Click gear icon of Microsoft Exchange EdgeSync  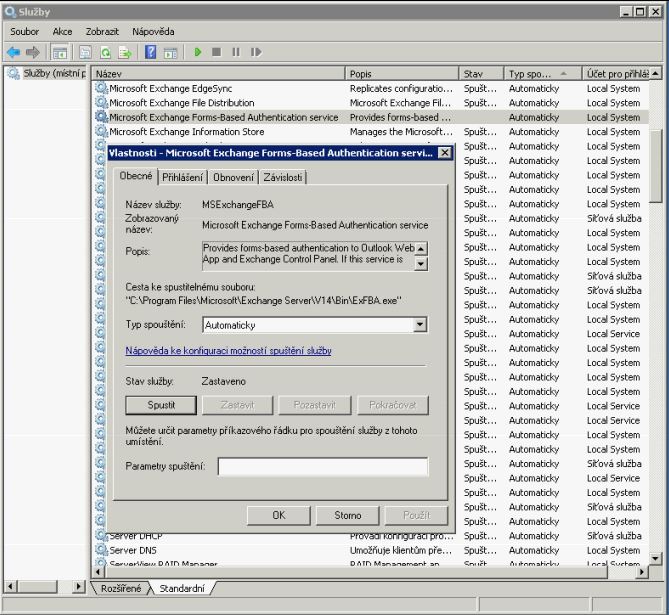coord(101,88)
